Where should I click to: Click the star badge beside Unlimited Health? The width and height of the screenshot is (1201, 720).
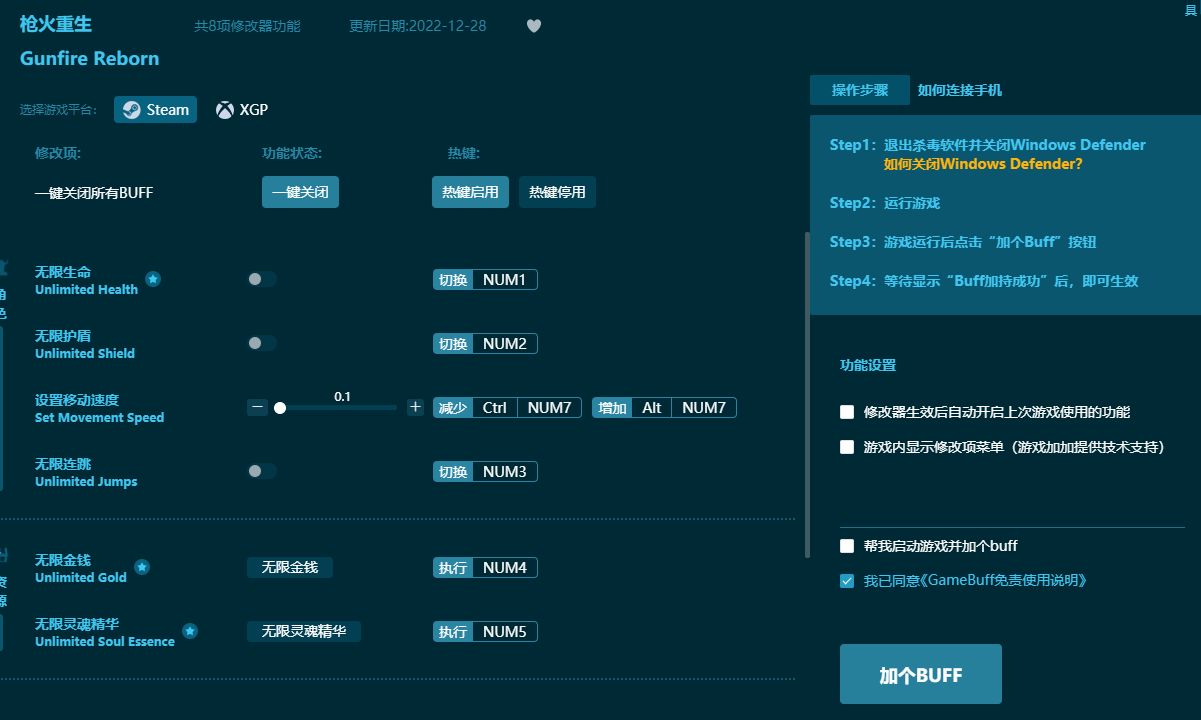153,279
